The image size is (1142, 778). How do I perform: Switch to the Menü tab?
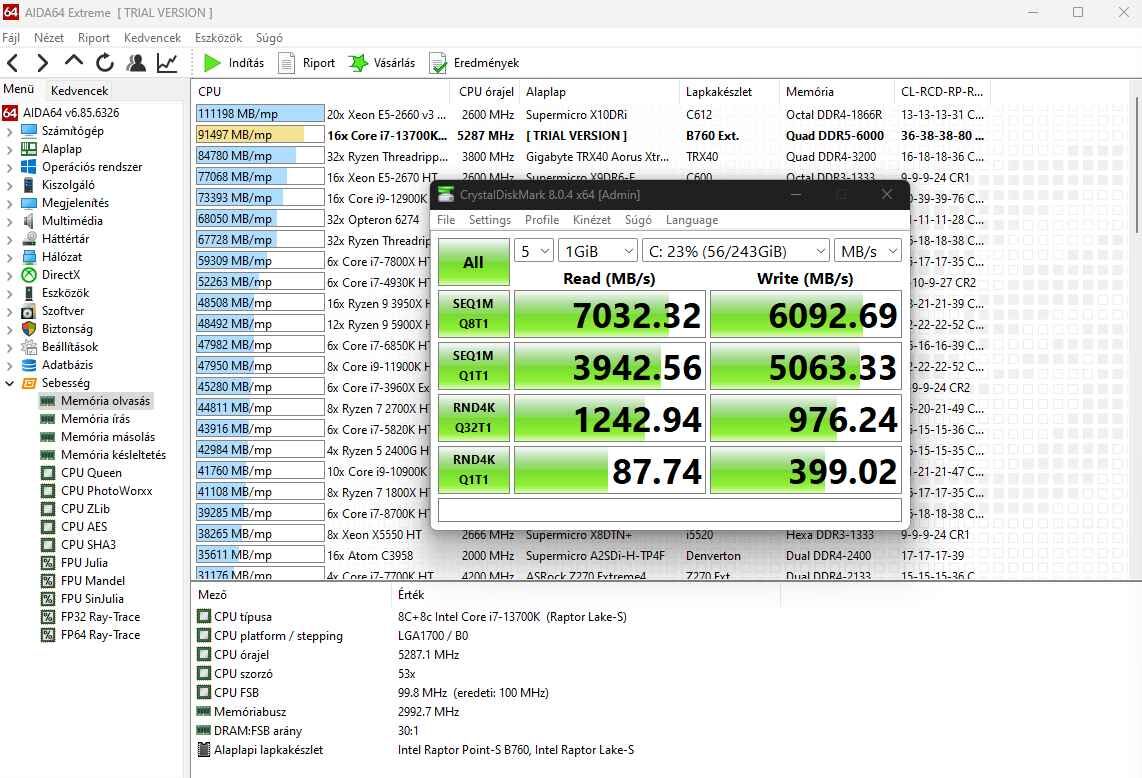(x=19, y=89)
